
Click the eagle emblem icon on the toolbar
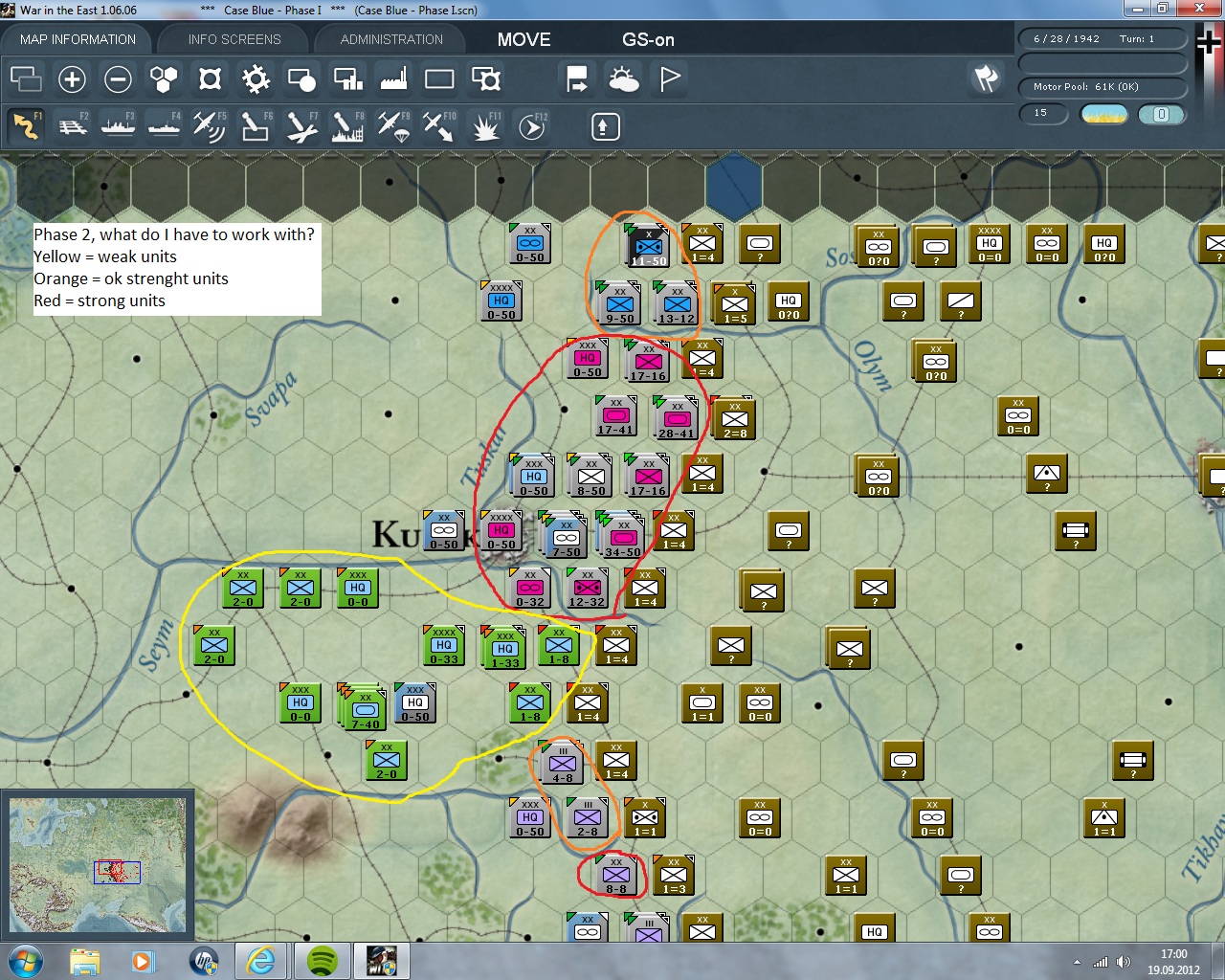point(987,78)
